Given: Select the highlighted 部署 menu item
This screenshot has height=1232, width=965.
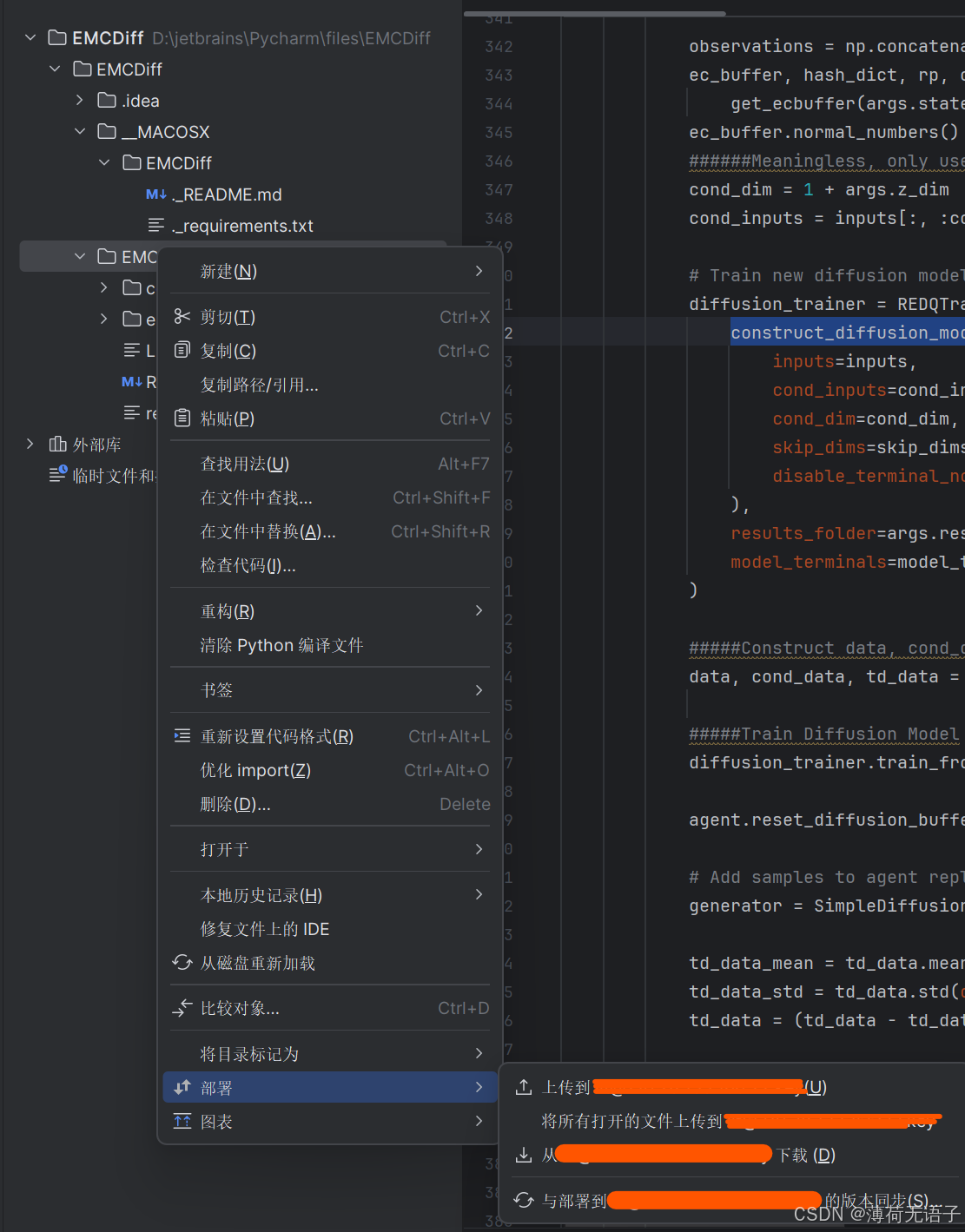Looking at the screenshot, I should pyautogui.click(x=330, y=1087).
